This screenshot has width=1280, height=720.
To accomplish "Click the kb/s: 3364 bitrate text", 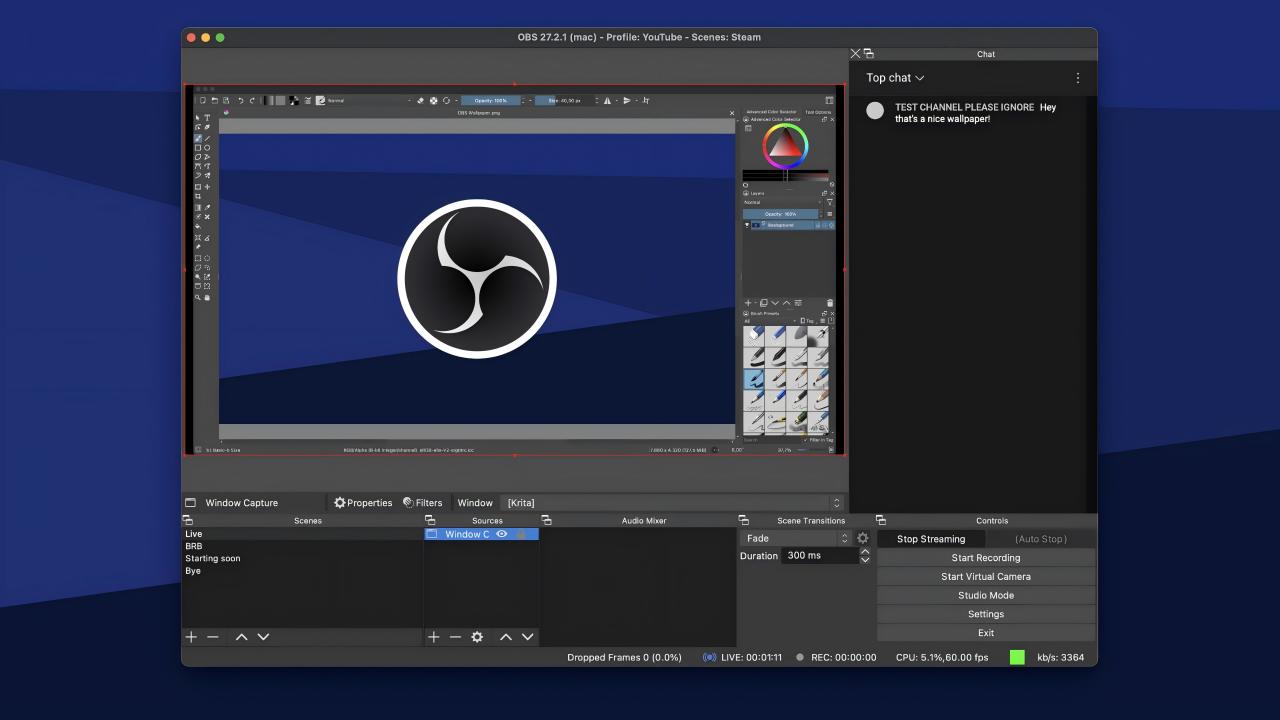I will 1061,657.
